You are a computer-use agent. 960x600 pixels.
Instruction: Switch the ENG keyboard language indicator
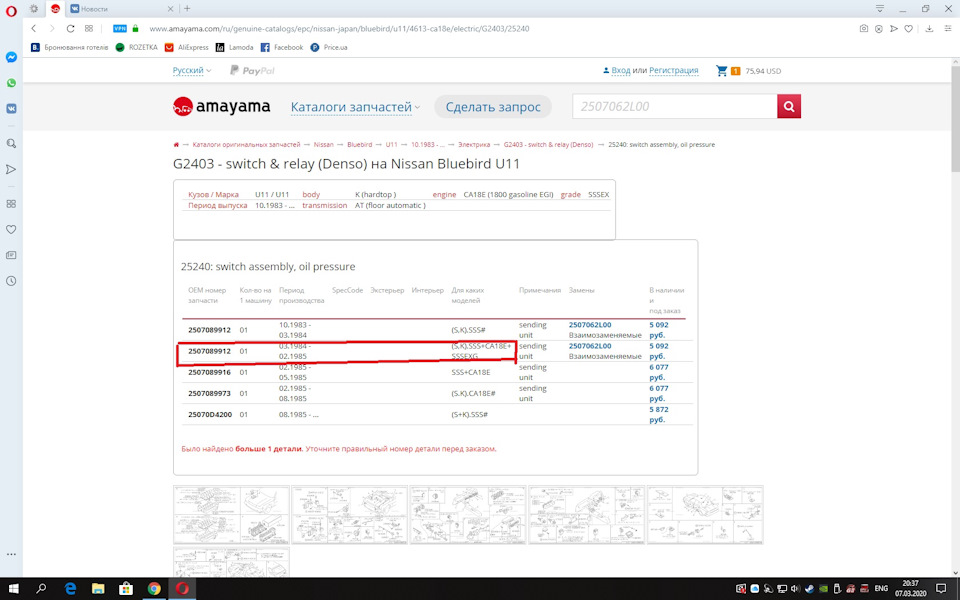point(880,588)
